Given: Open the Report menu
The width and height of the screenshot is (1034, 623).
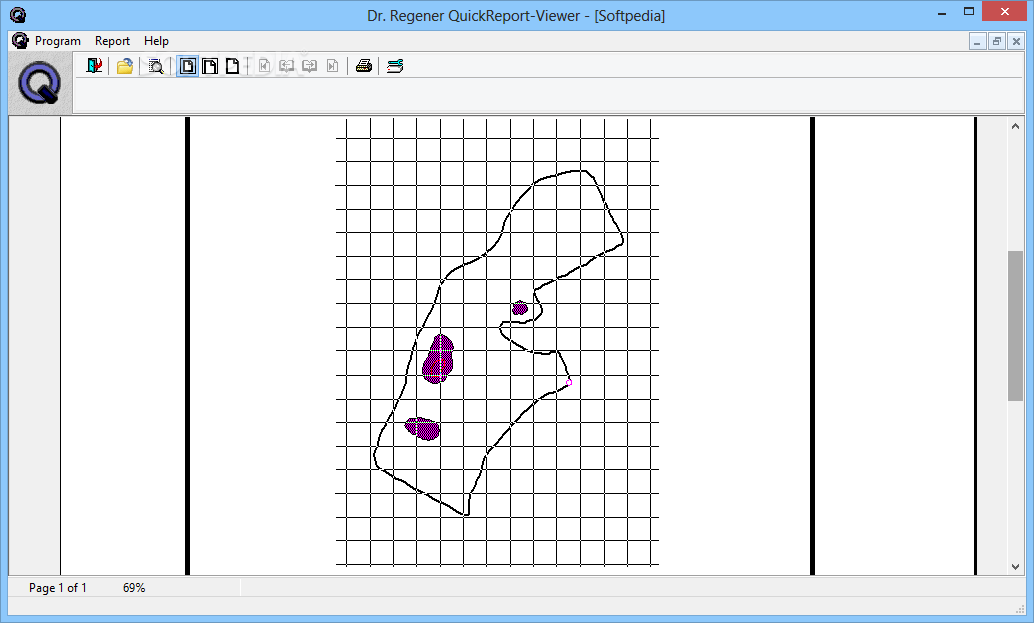Looking at the screenshot, I should click(x=112, y=41).
